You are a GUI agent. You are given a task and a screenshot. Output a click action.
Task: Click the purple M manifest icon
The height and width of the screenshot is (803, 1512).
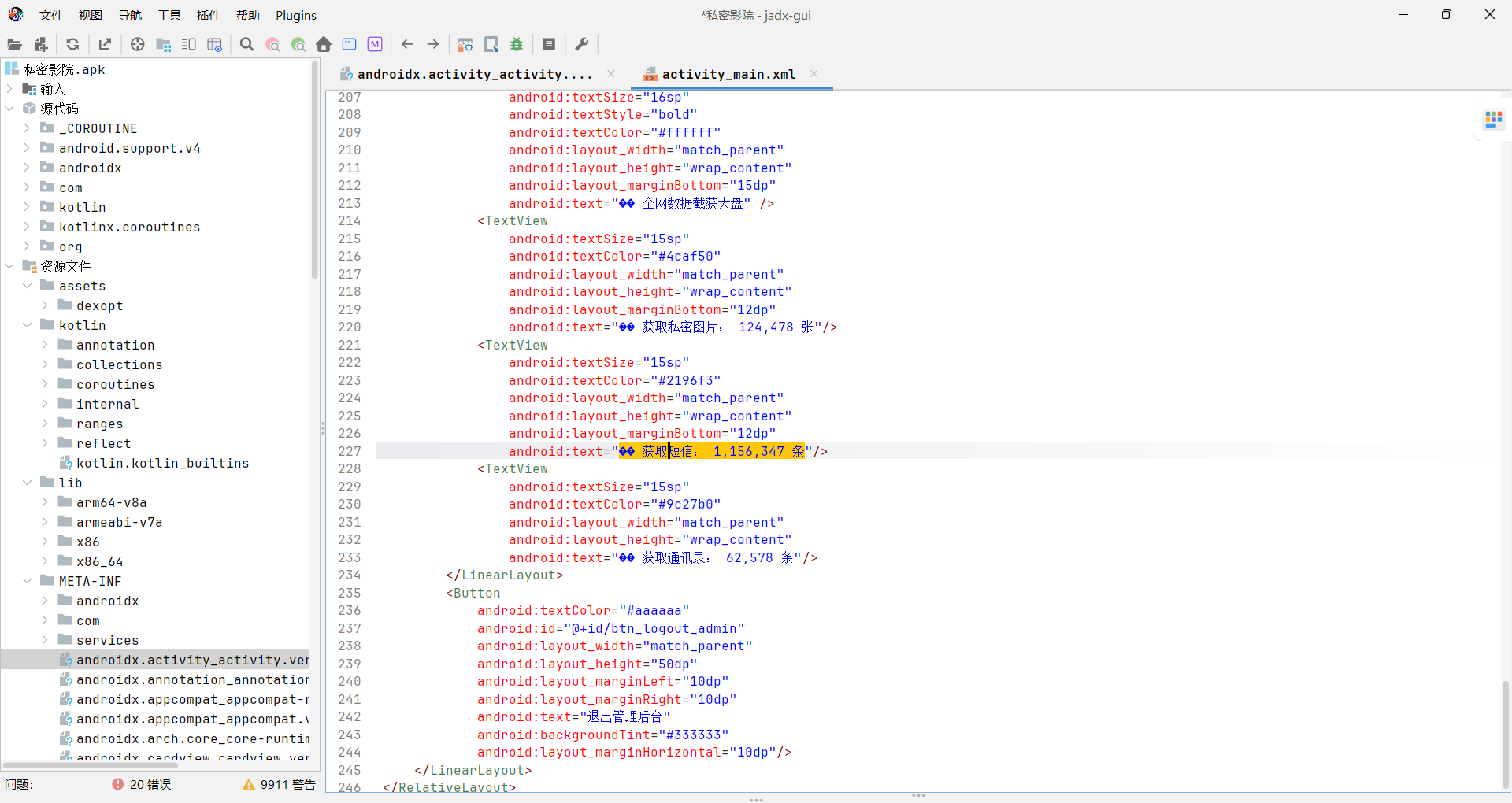[x=375, y=45]
